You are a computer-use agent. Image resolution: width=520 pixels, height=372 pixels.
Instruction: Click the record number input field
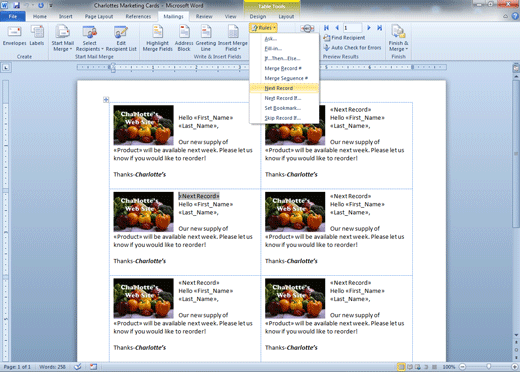pyautogui.click(x=352, y=28)
